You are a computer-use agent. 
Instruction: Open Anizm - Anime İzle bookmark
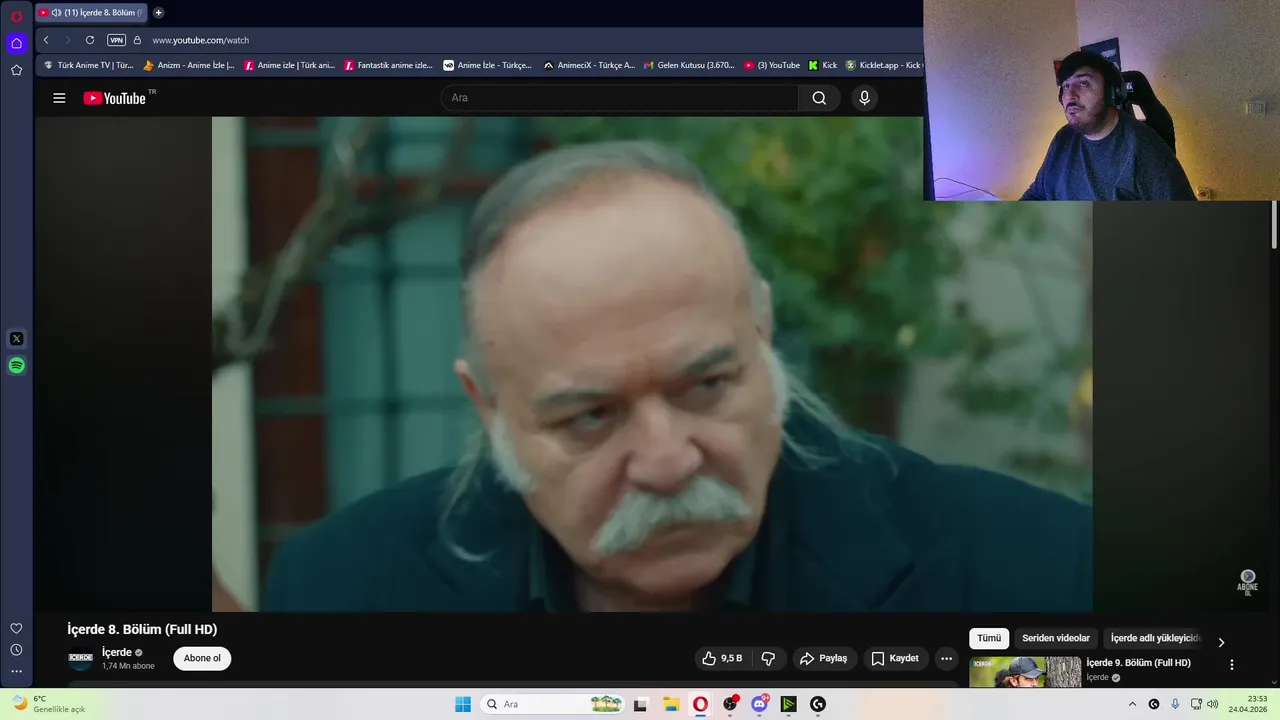[189, 65]
